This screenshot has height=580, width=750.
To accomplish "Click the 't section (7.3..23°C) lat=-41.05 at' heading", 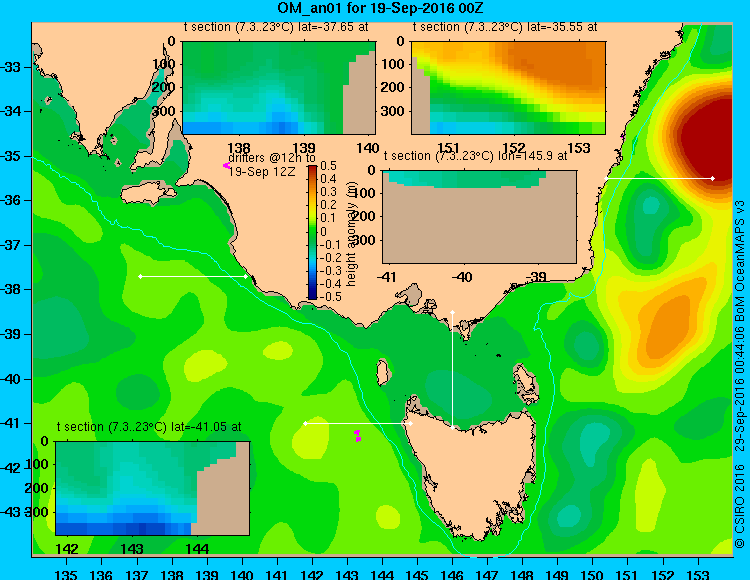I will [x=149, y=427].
